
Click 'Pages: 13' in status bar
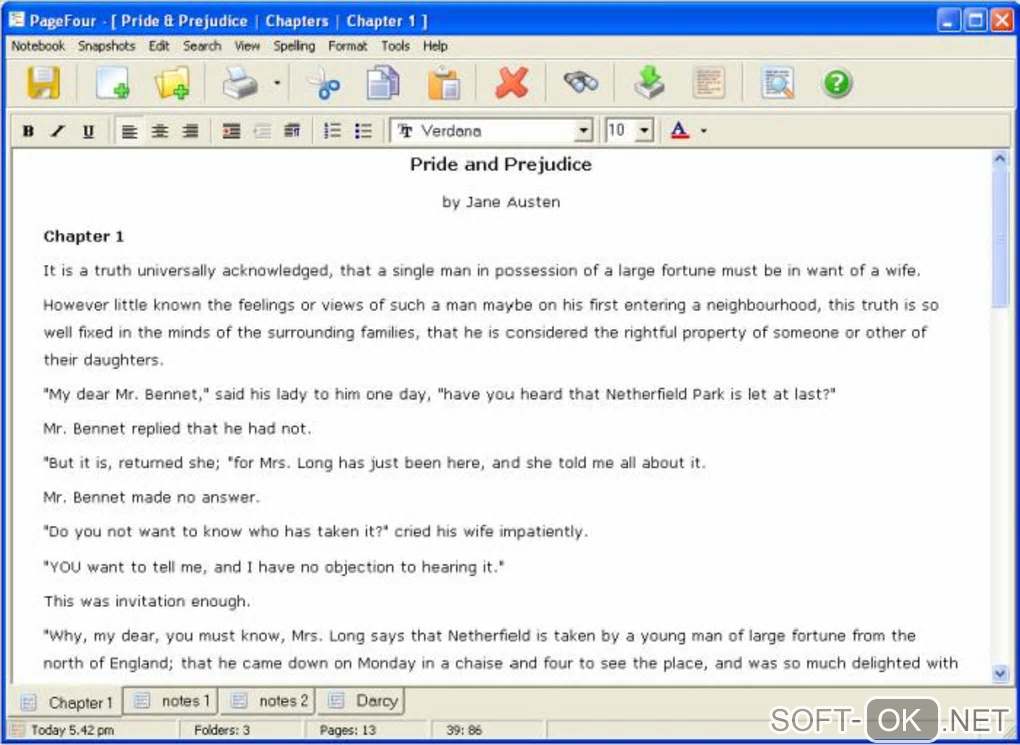(347, 730)
